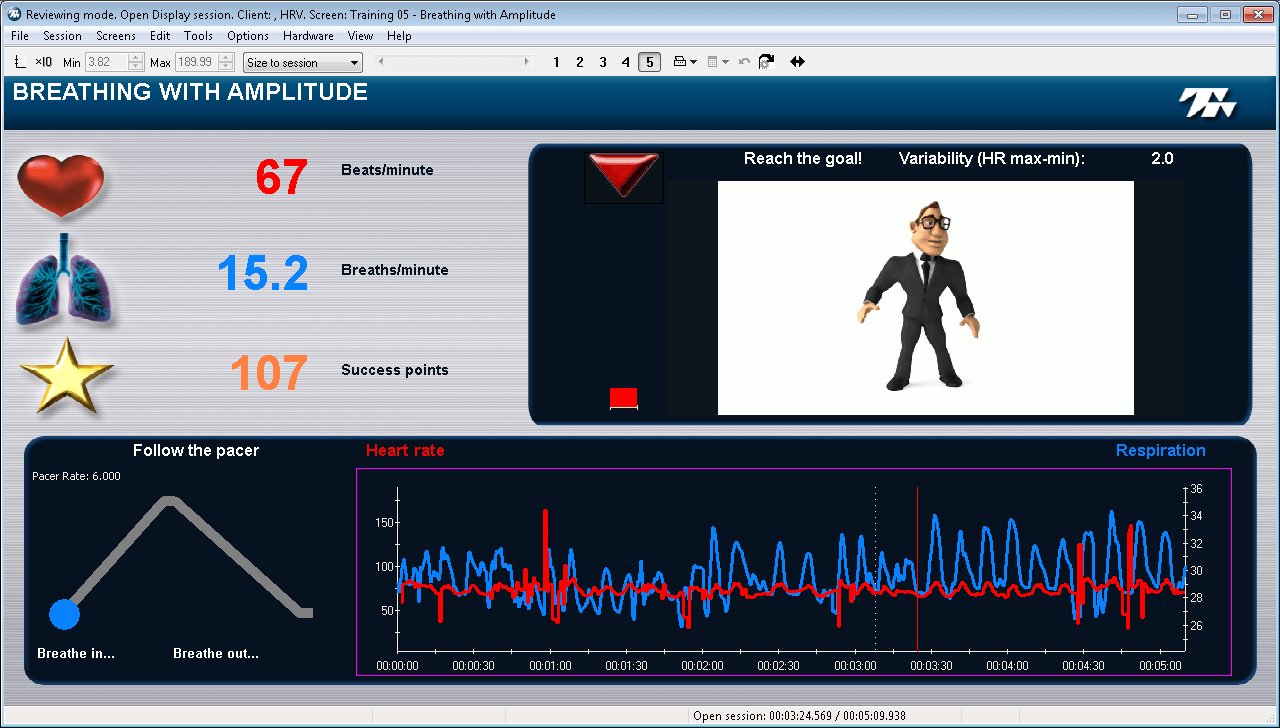This screenshot has height=728, width=1280.
Task: Click the small red bar gauge
Action: 624,398
